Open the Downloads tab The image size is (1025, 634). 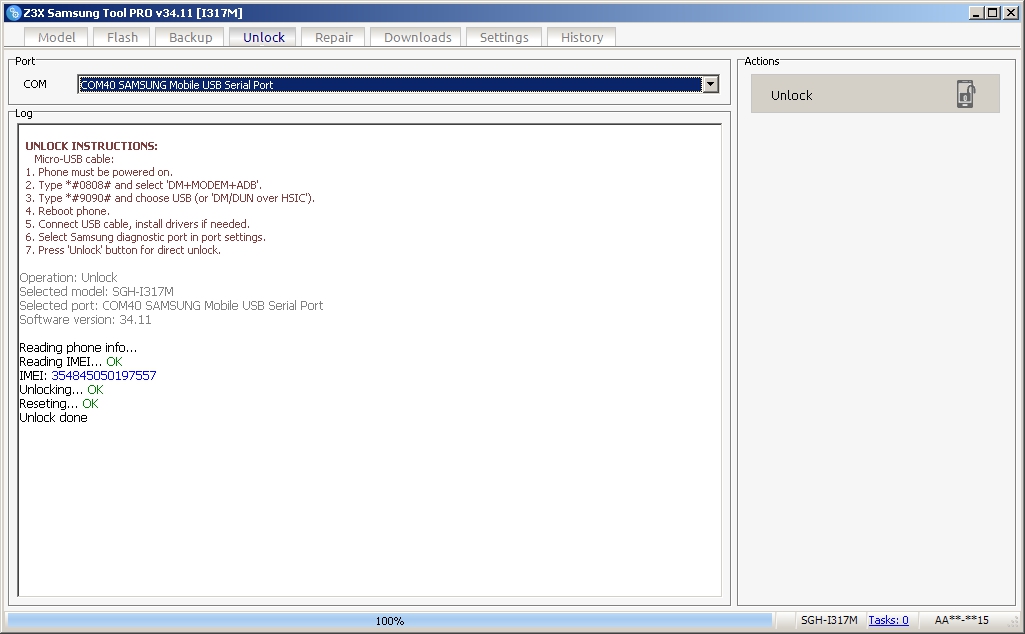[x=417, y=37]
